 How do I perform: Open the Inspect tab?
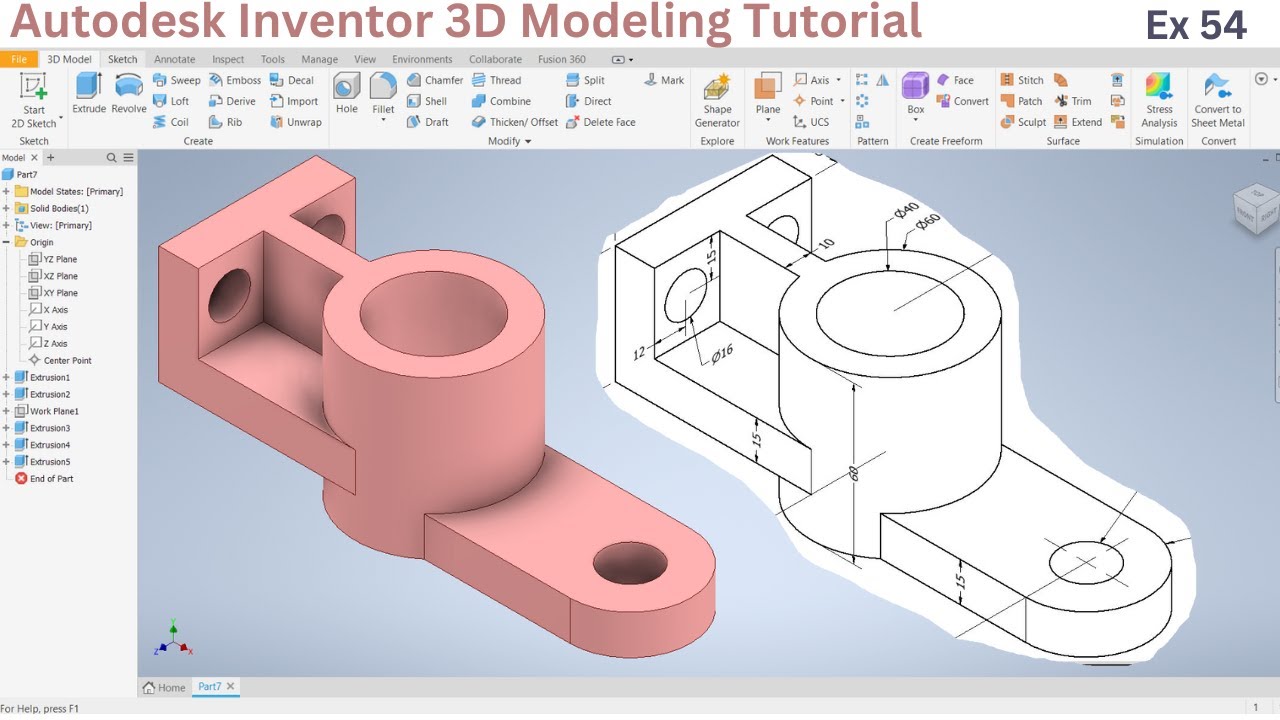[x=228, y=59]
